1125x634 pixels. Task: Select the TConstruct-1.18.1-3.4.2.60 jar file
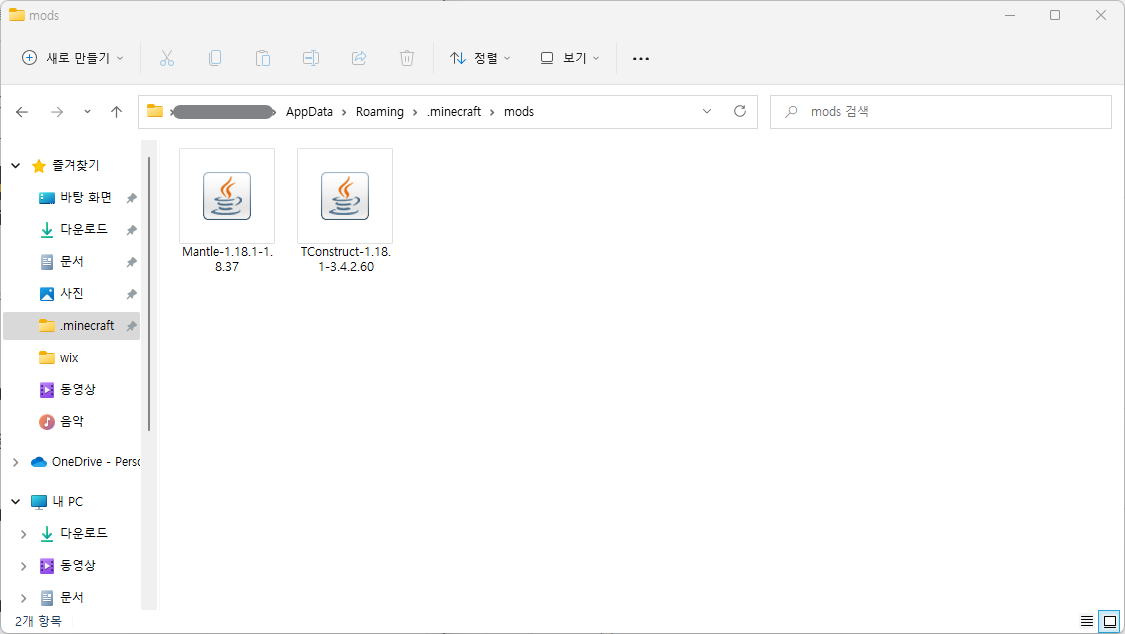(345, 211)
